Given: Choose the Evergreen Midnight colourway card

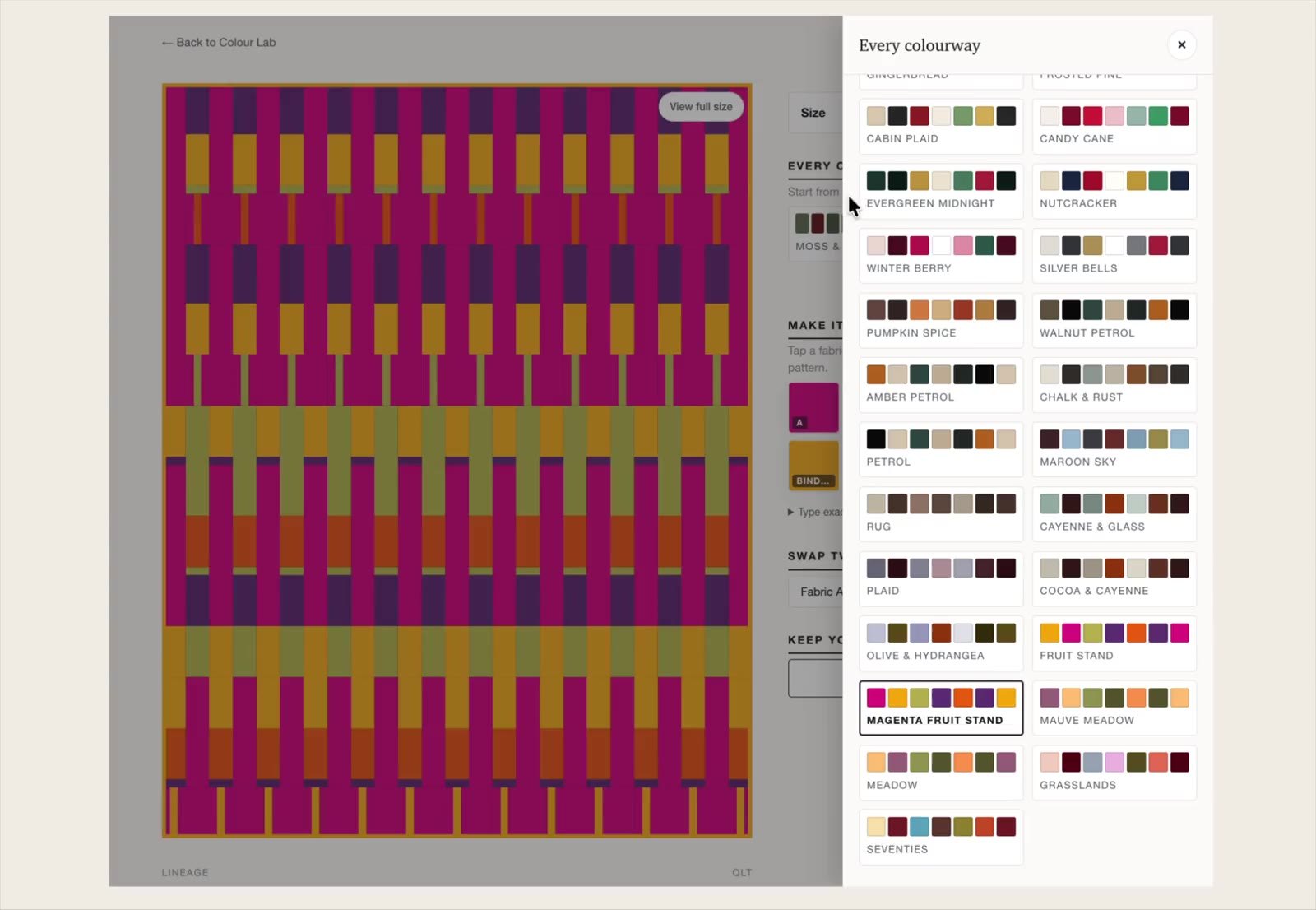Looking at the screenshot, I should [x=941, y=191].
